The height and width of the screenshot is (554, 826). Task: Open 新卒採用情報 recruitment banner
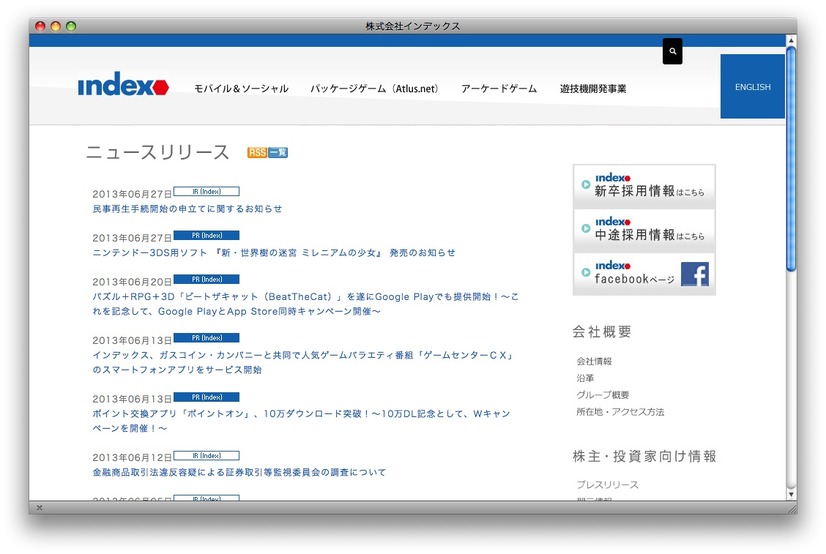[x=644, y=186]
